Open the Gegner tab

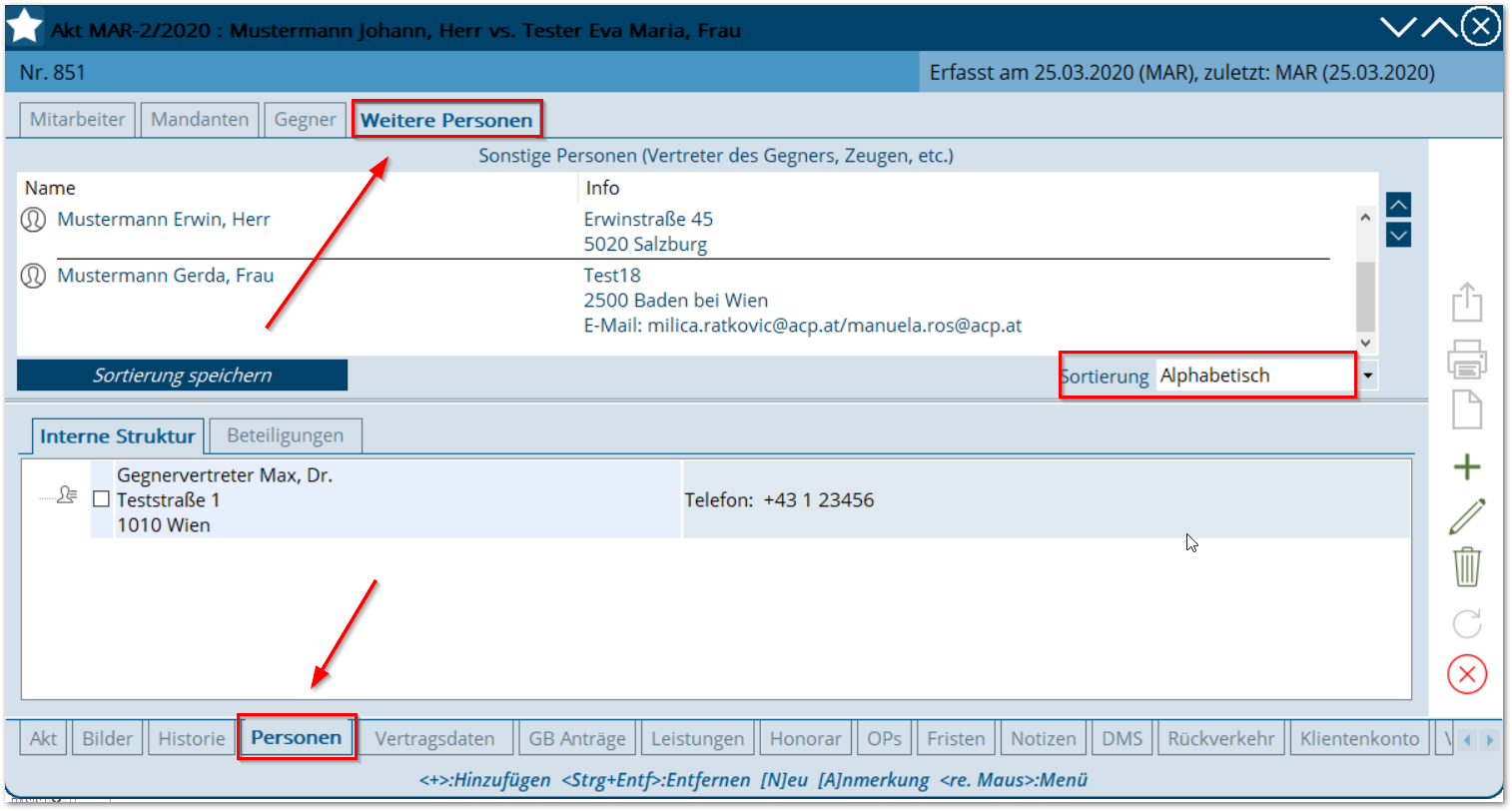pyautogui.click(x=305, y=120)
